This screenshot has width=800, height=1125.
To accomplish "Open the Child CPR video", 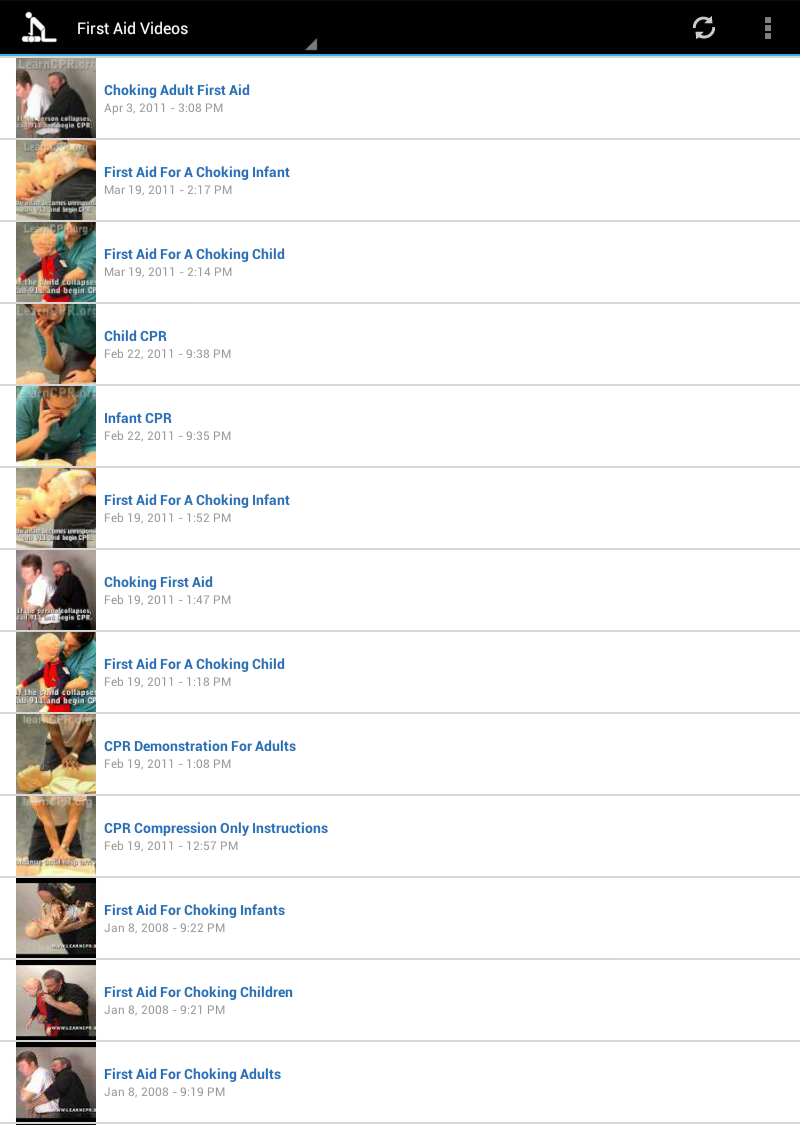I will (400, 344).
